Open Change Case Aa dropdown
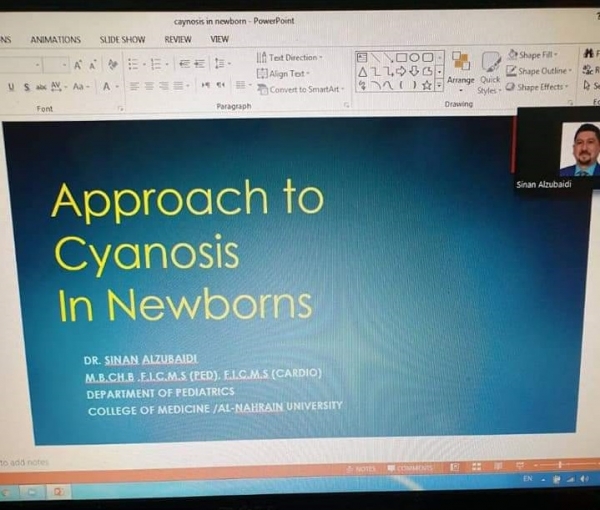Viewport: 600px width, 510px height. point(81,87)
